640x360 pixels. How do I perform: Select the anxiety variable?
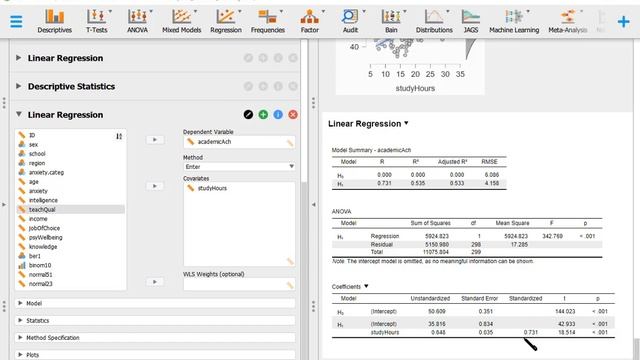[x=71, y=191]
